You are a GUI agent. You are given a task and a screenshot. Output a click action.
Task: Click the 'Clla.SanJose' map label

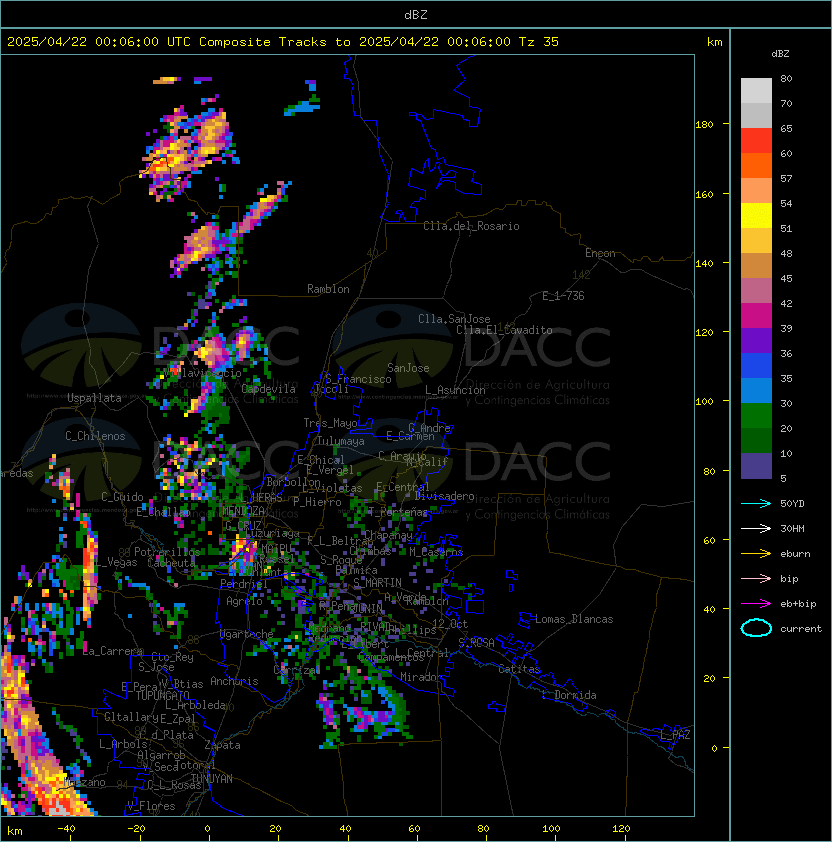[454, 319]
